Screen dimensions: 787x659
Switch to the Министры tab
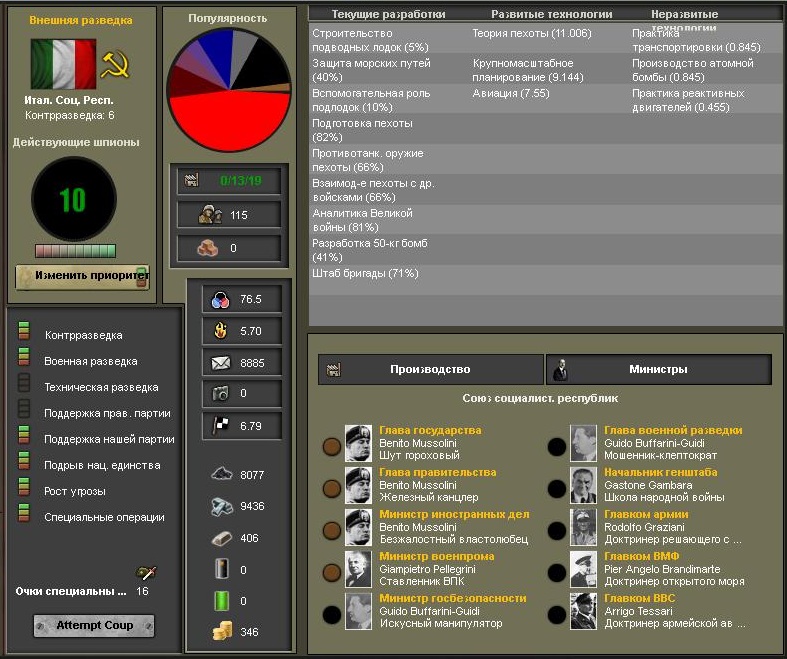[x=658, y=369]
